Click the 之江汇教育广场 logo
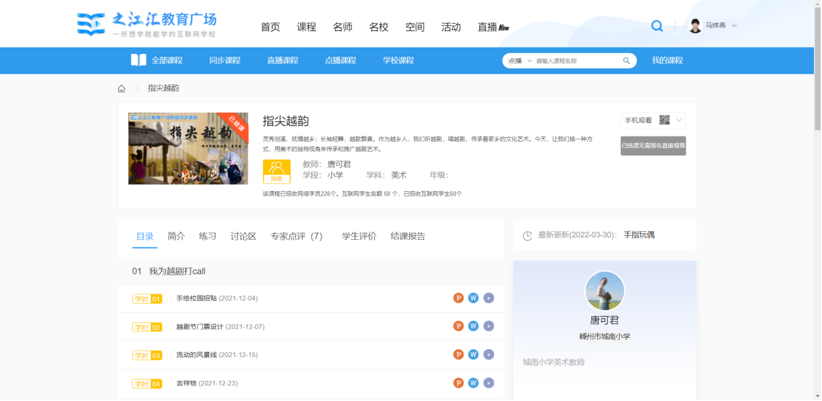This screenshot has width=822, height=401. point(147,25)
